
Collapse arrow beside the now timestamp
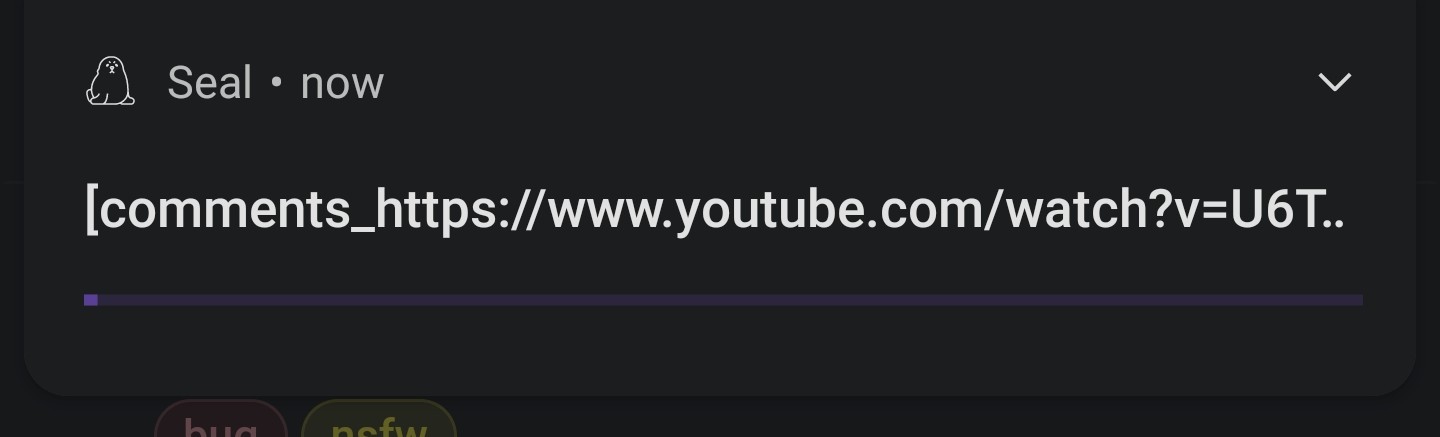click(x=1335, y=82)
